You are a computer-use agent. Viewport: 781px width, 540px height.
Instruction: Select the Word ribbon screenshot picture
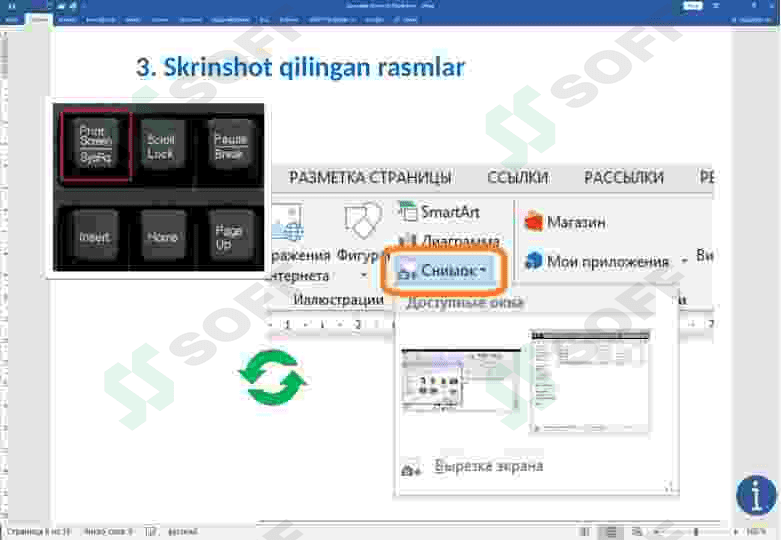[x=492, y=330]
